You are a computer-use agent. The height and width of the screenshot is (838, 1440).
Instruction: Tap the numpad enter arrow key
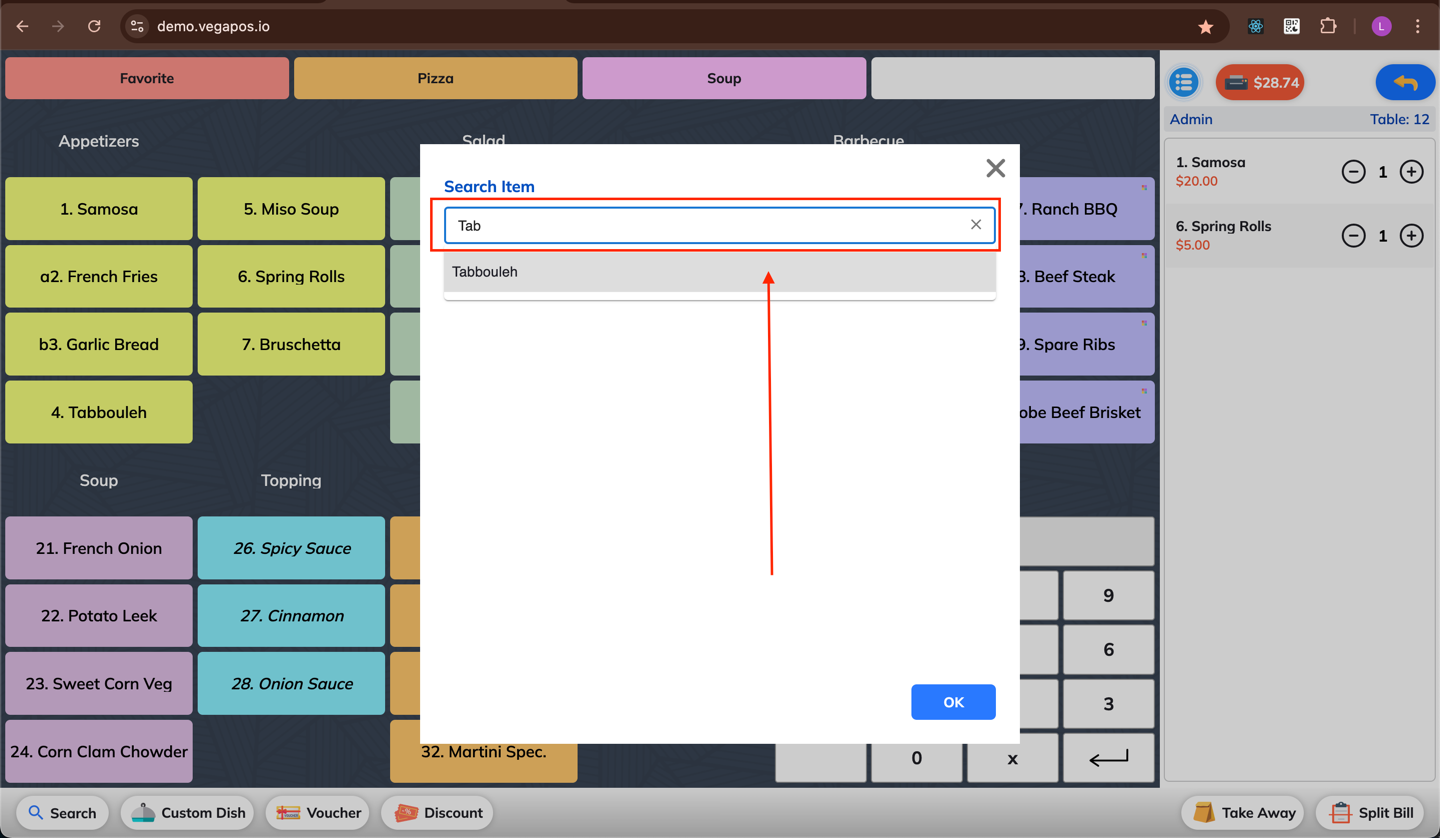point(1108,758)
